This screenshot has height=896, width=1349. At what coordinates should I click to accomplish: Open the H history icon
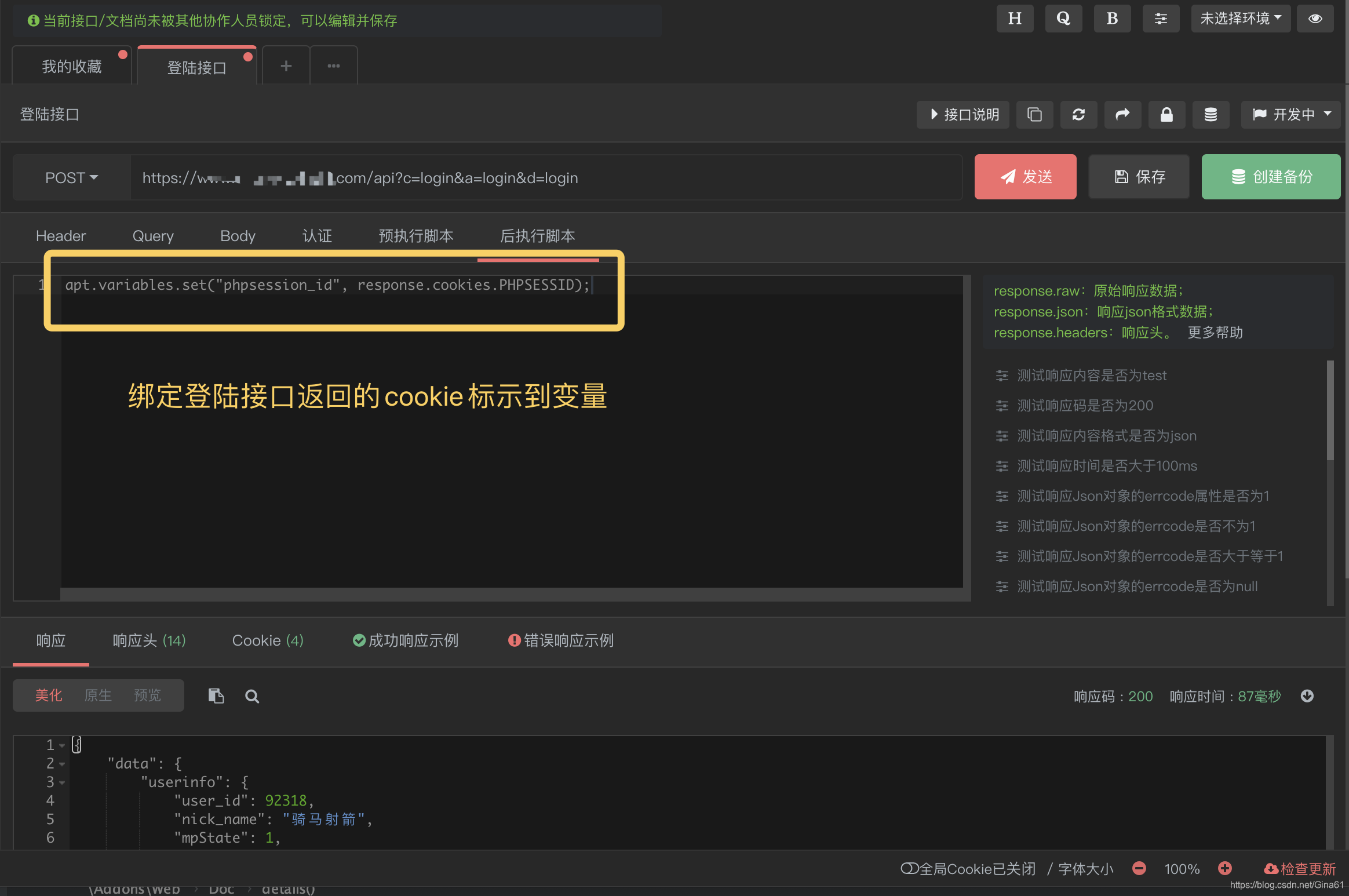1015,19
